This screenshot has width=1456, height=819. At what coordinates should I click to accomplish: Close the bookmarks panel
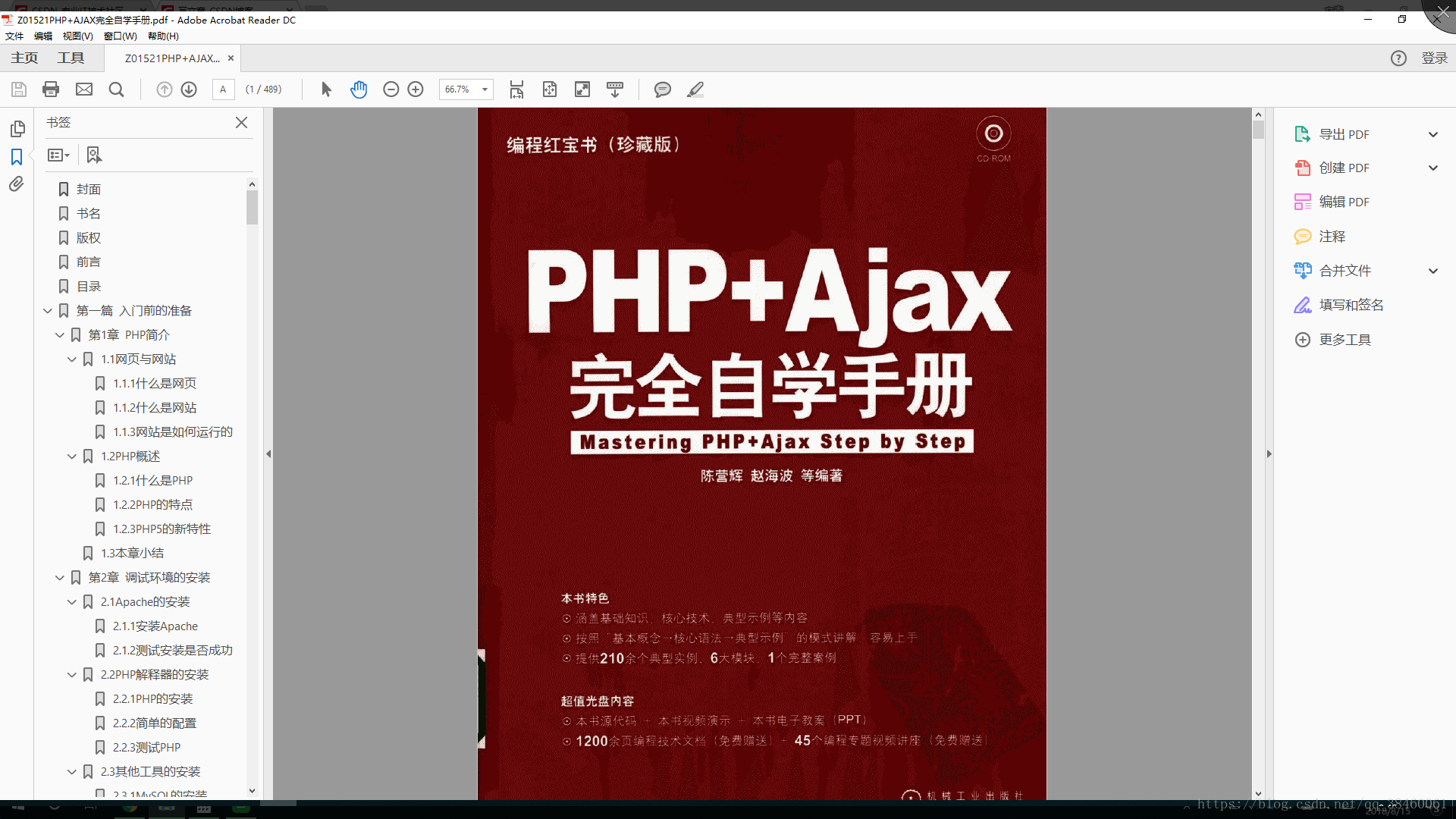tap(241, 122)
